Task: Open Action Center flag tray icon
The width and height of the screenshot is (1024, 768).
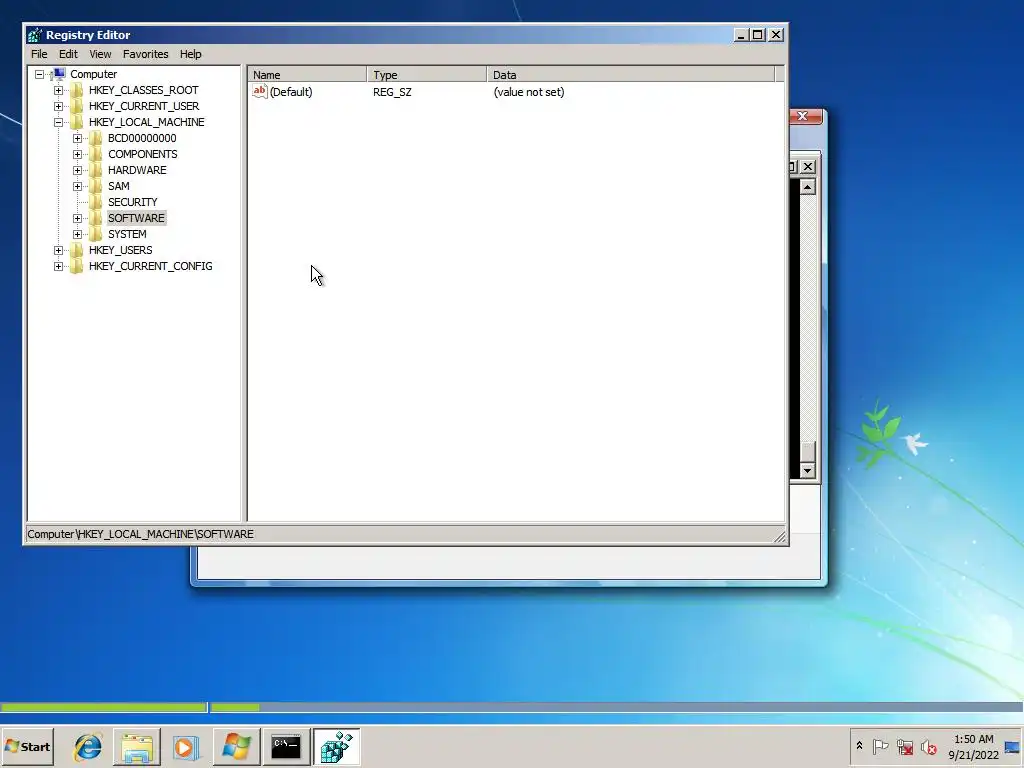Action: (x=880, y=746)
